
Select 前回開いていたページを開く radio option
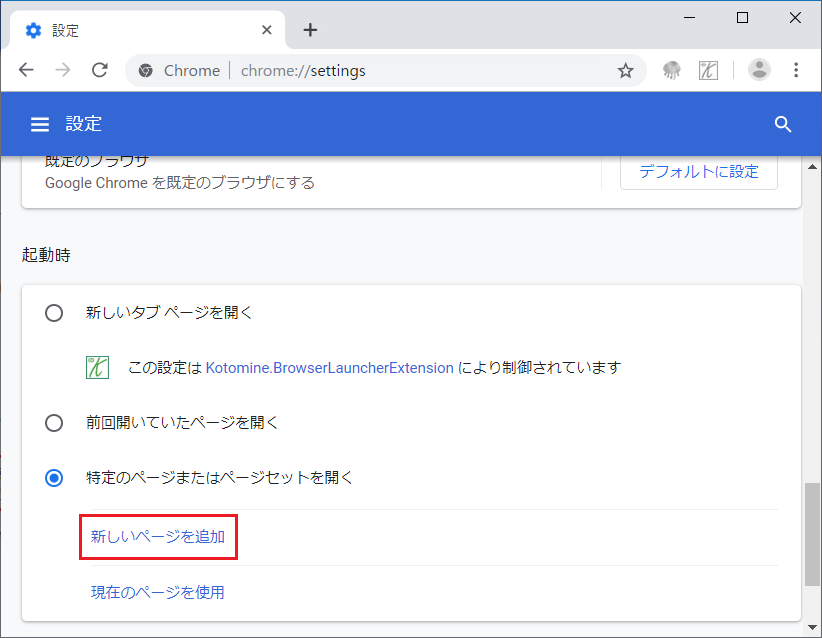(x=54, y=423)
